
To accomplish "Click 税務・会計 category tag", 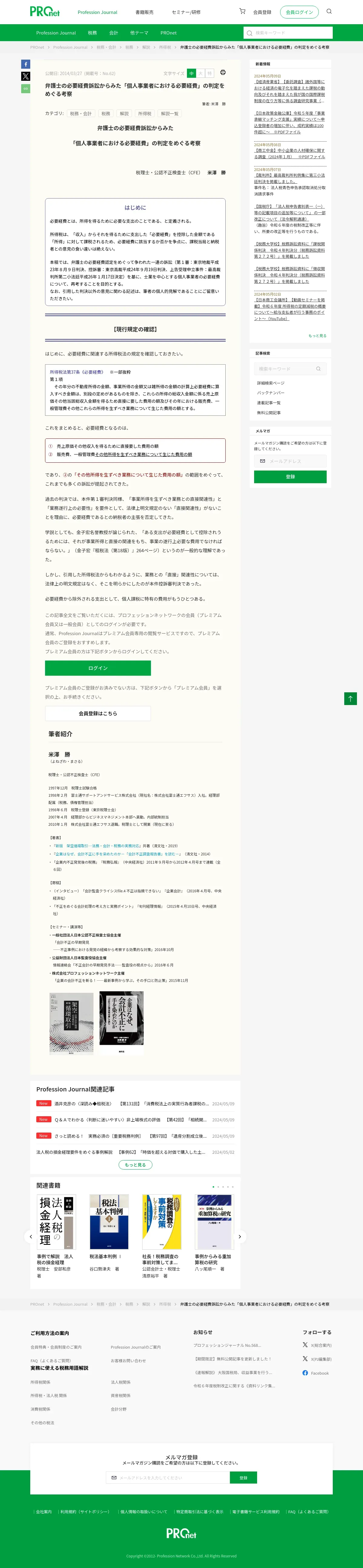I will (81, 113).
